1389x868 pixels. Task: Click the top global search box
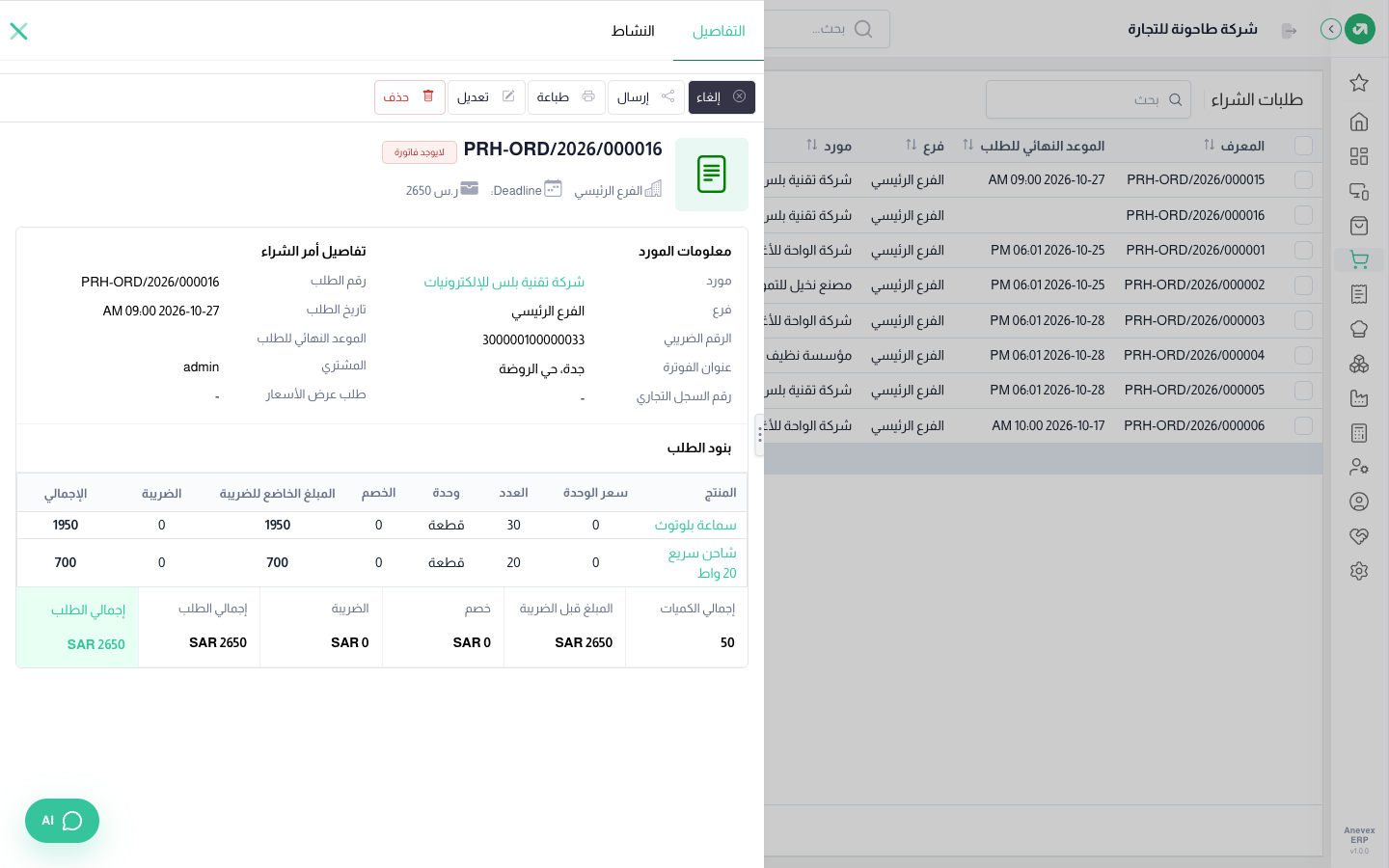coord(828,29)
